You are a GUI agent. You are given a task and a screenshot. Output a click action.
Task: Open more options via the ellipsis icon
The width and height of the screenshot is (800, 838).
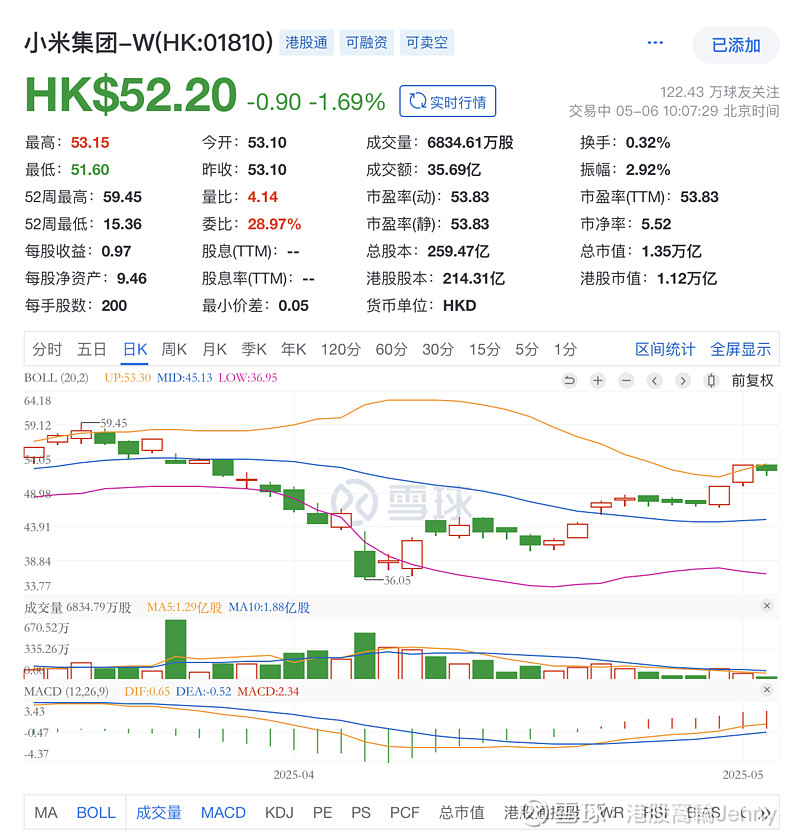[x=655, y=42]
